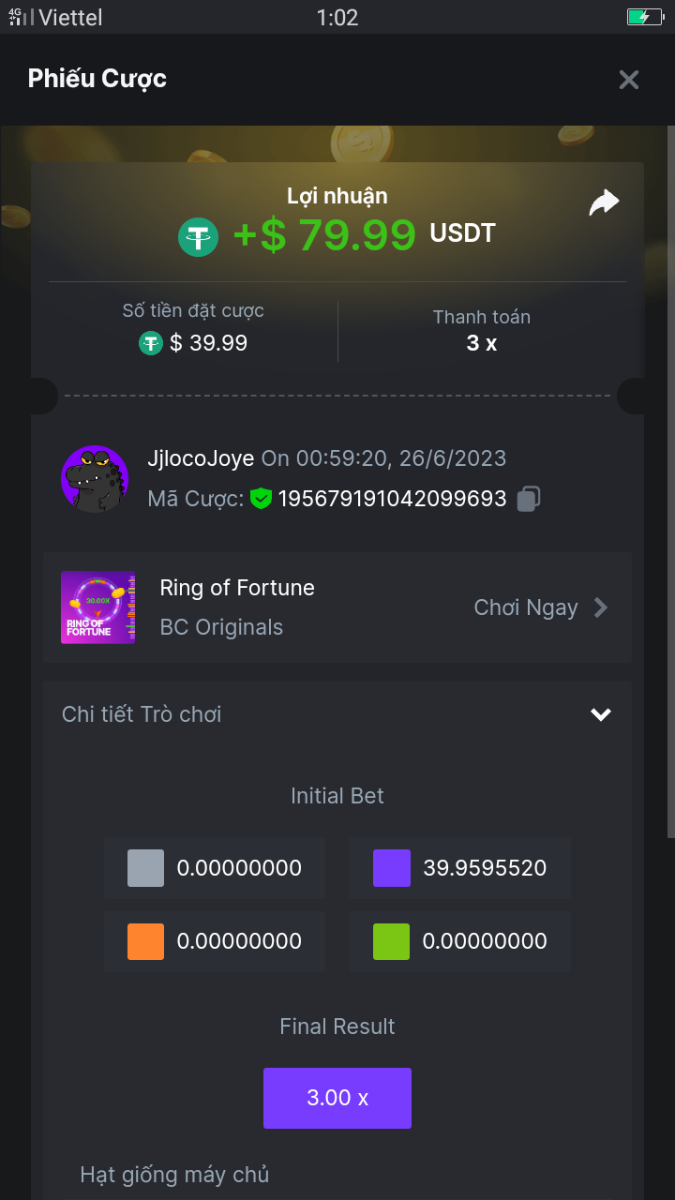
Task: Select the orange color swatch
Action: coord(146,941)
